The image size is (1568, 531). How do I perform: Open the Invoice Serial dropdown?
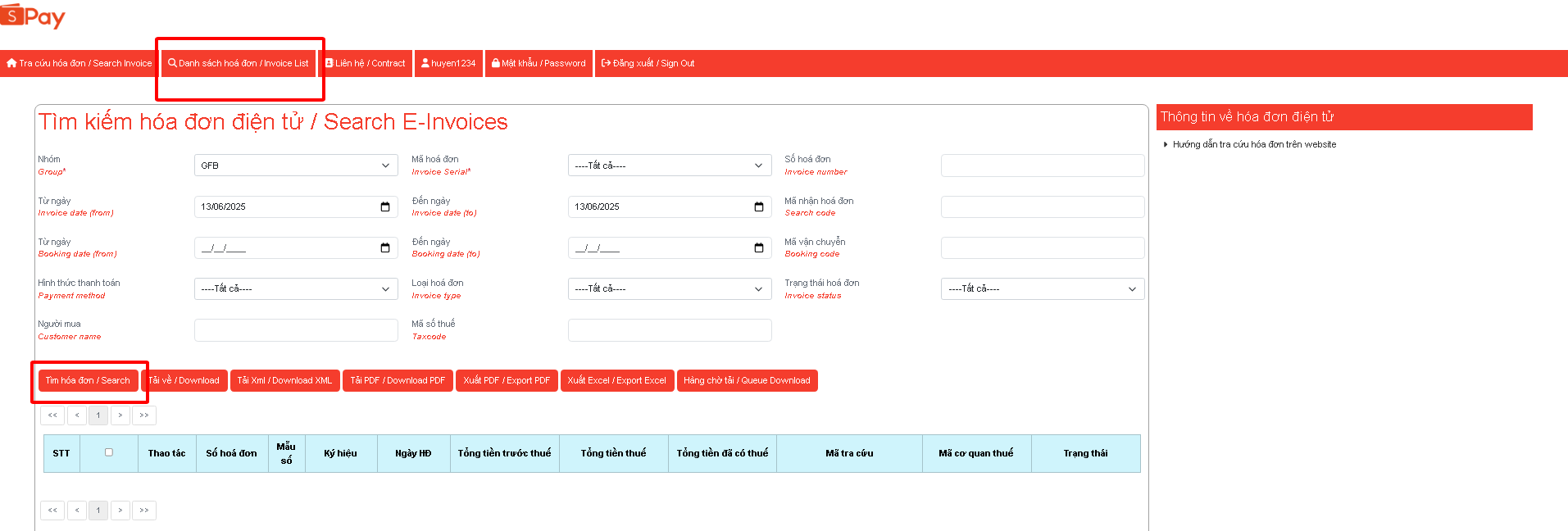669,166
